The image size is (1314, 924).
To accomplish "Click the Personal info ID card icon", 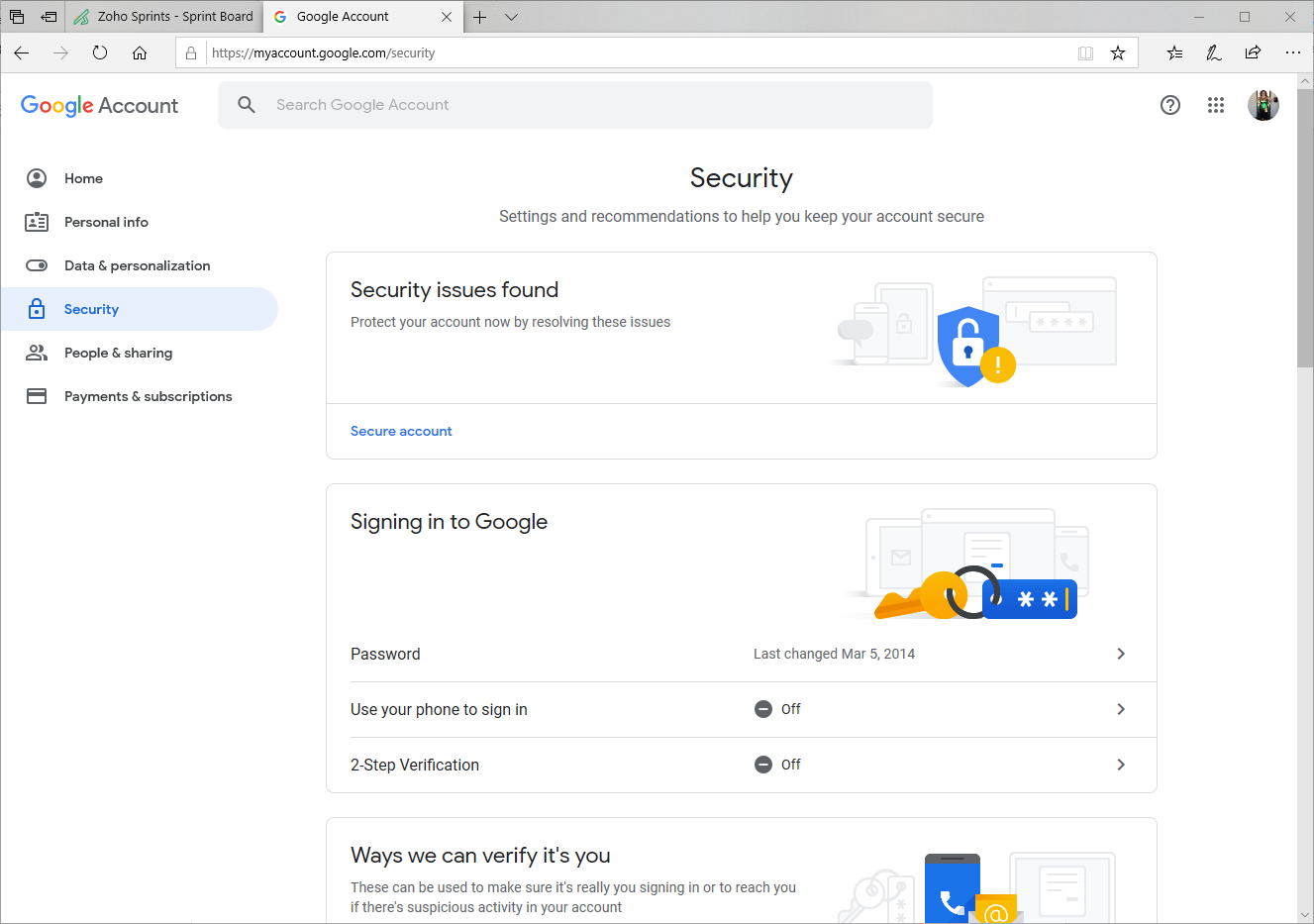I will pyautogui.click(x=37, y=222).
